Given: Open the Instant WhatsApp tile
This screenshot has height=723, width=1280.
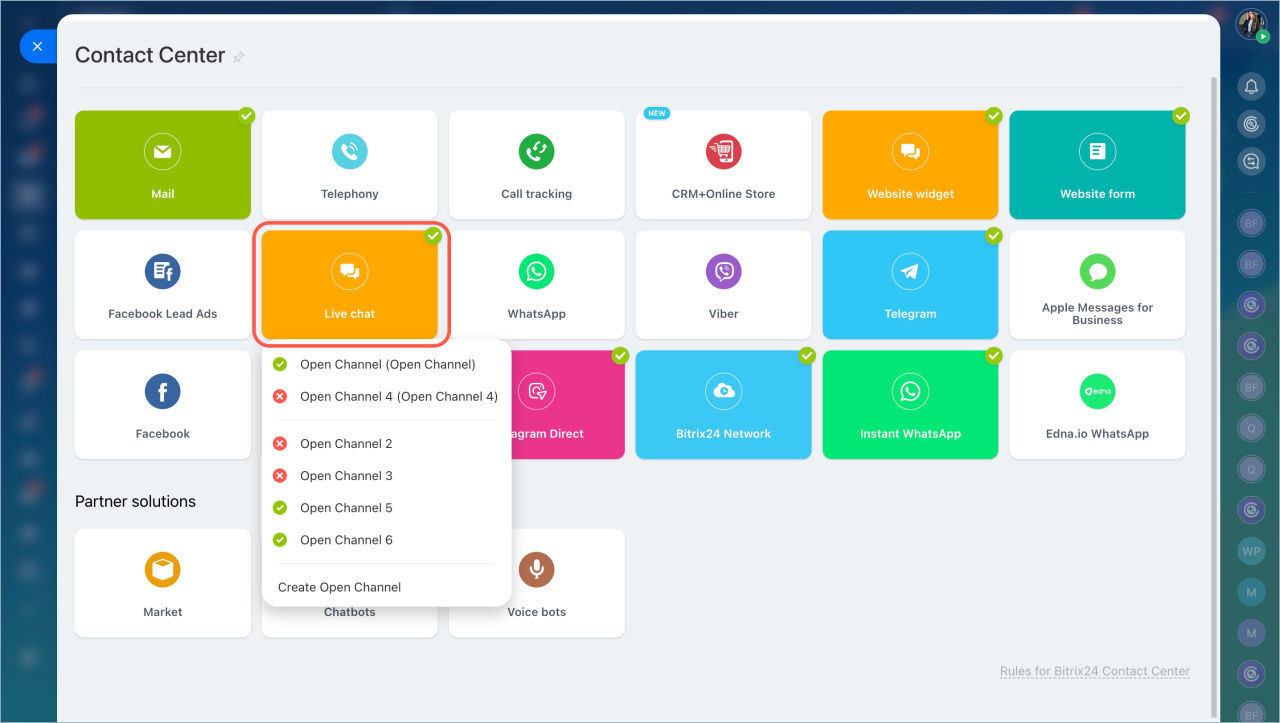Looking at the screenshot, I should (x=910, y=405).
